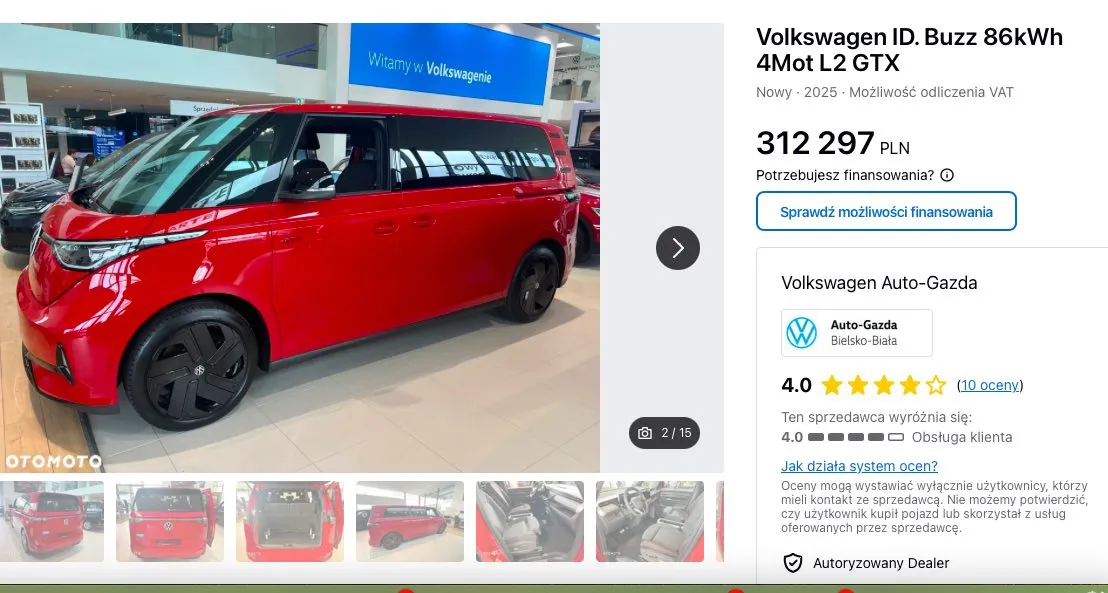The image size is (1108, 593).
Task: Click the first gold star rating
Action: pyautogui.click(x=832, y=385)
